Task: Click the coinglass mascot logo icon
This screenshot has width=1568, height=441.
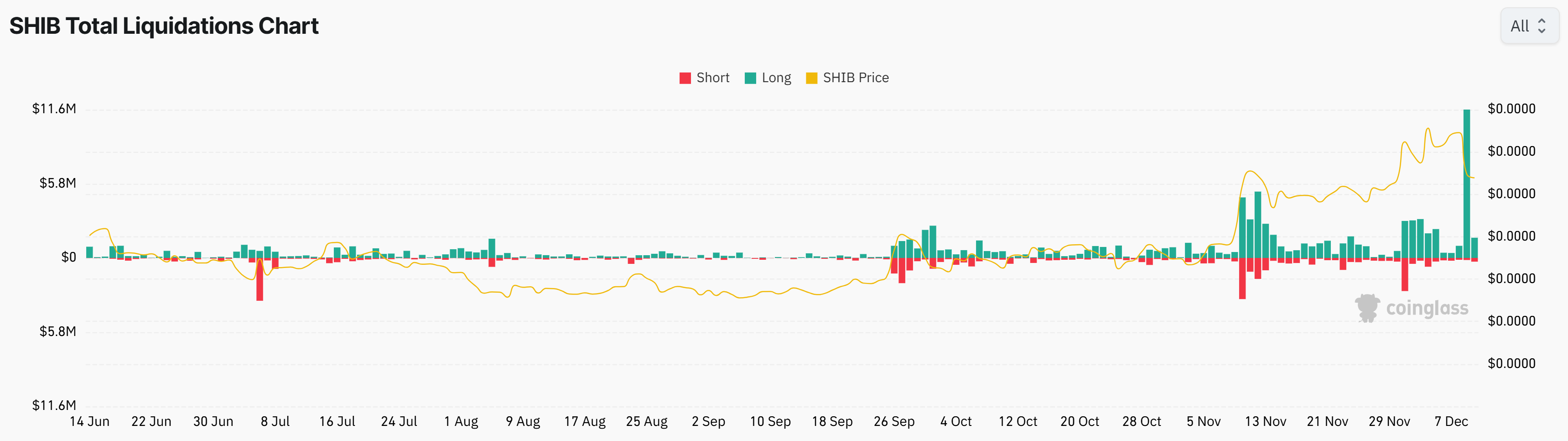Action: coord(1367,308)
